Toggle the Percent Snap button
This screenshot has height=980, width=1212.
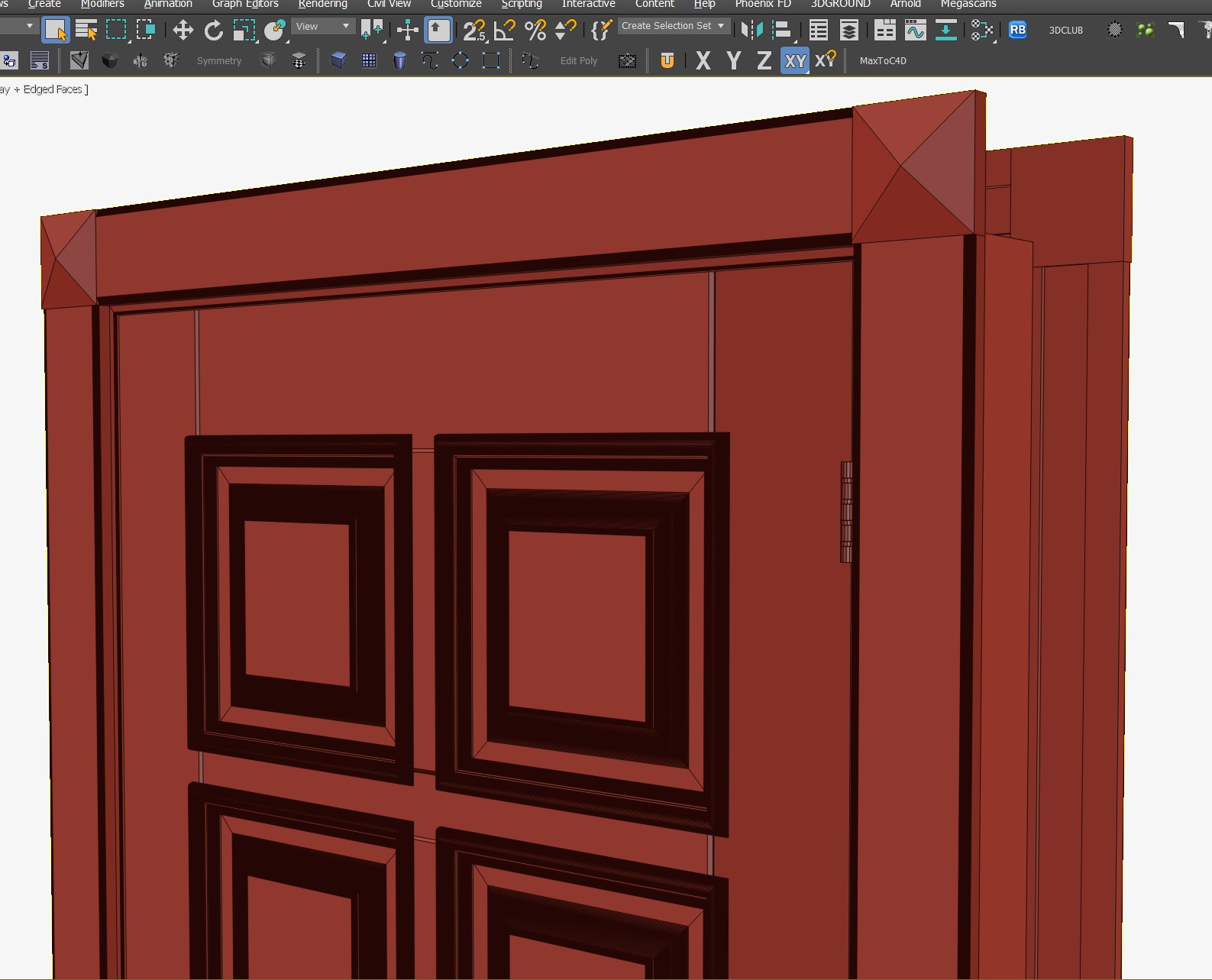click(x=535, y=31)
